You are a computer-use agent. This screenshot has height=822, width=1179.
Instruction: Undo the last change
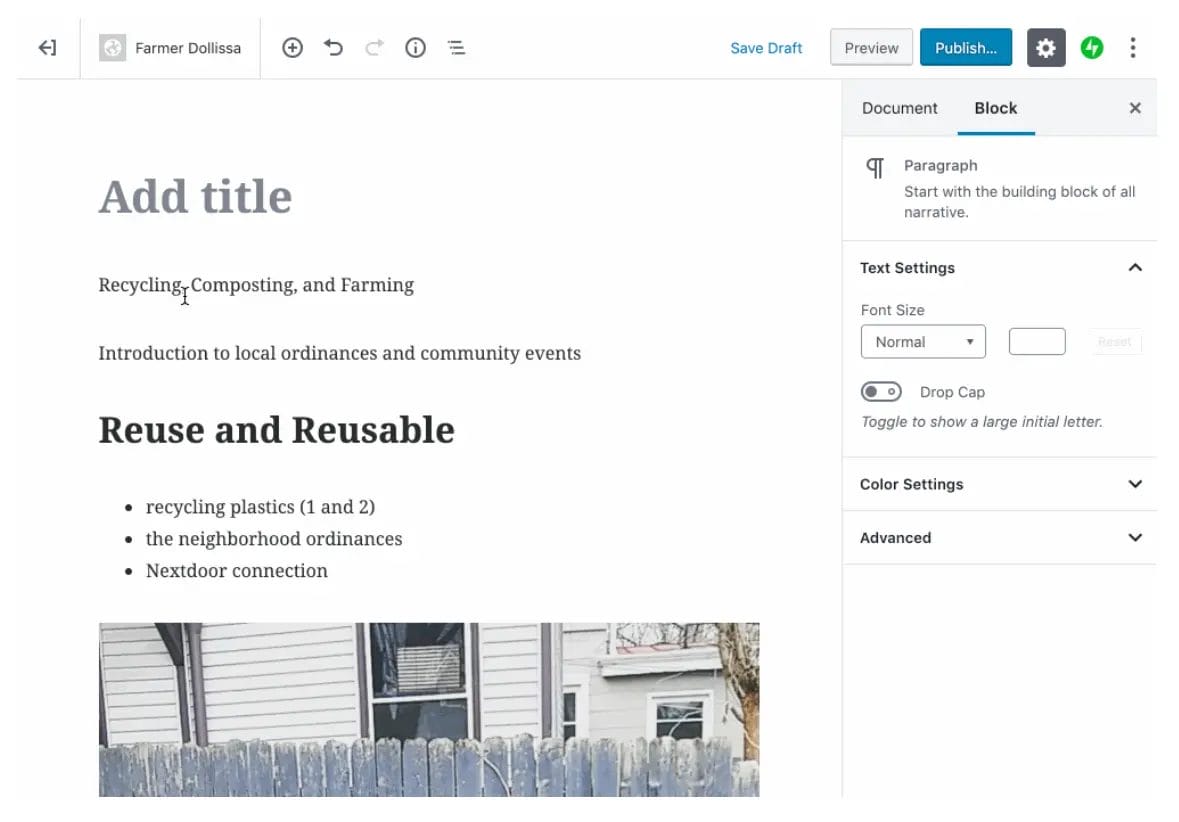334,47
